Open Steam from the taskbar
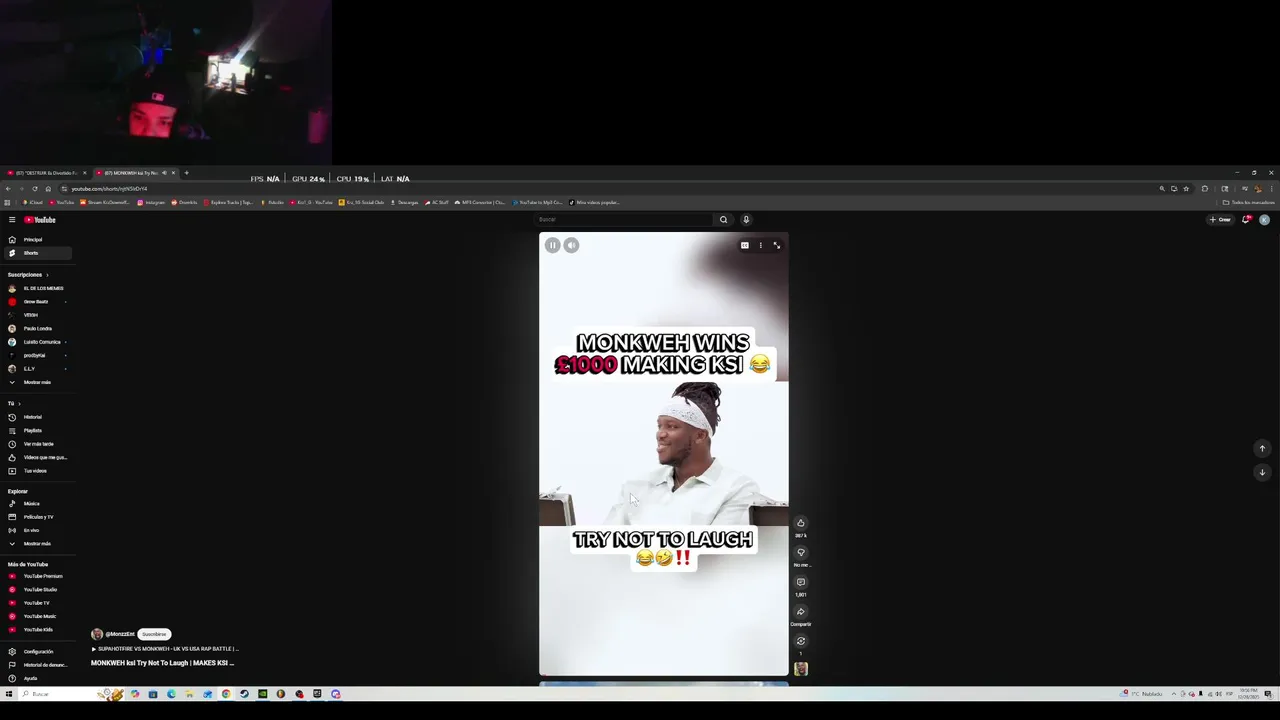The height and width of the screenshot is (720, 1280). click(x=244, y=694)
